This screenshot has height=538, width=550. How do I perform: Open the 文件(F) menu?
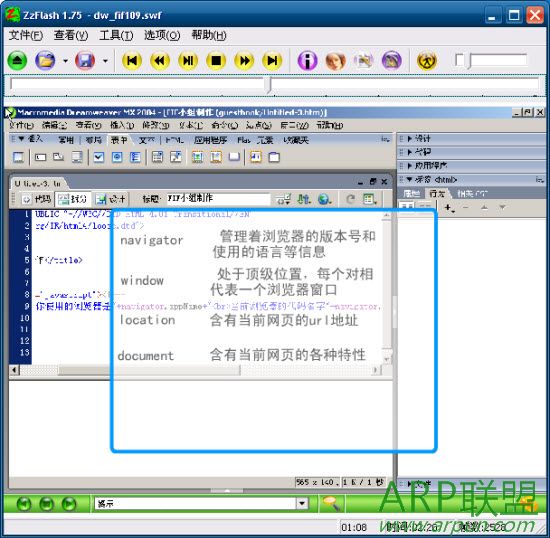coord(26,35)
